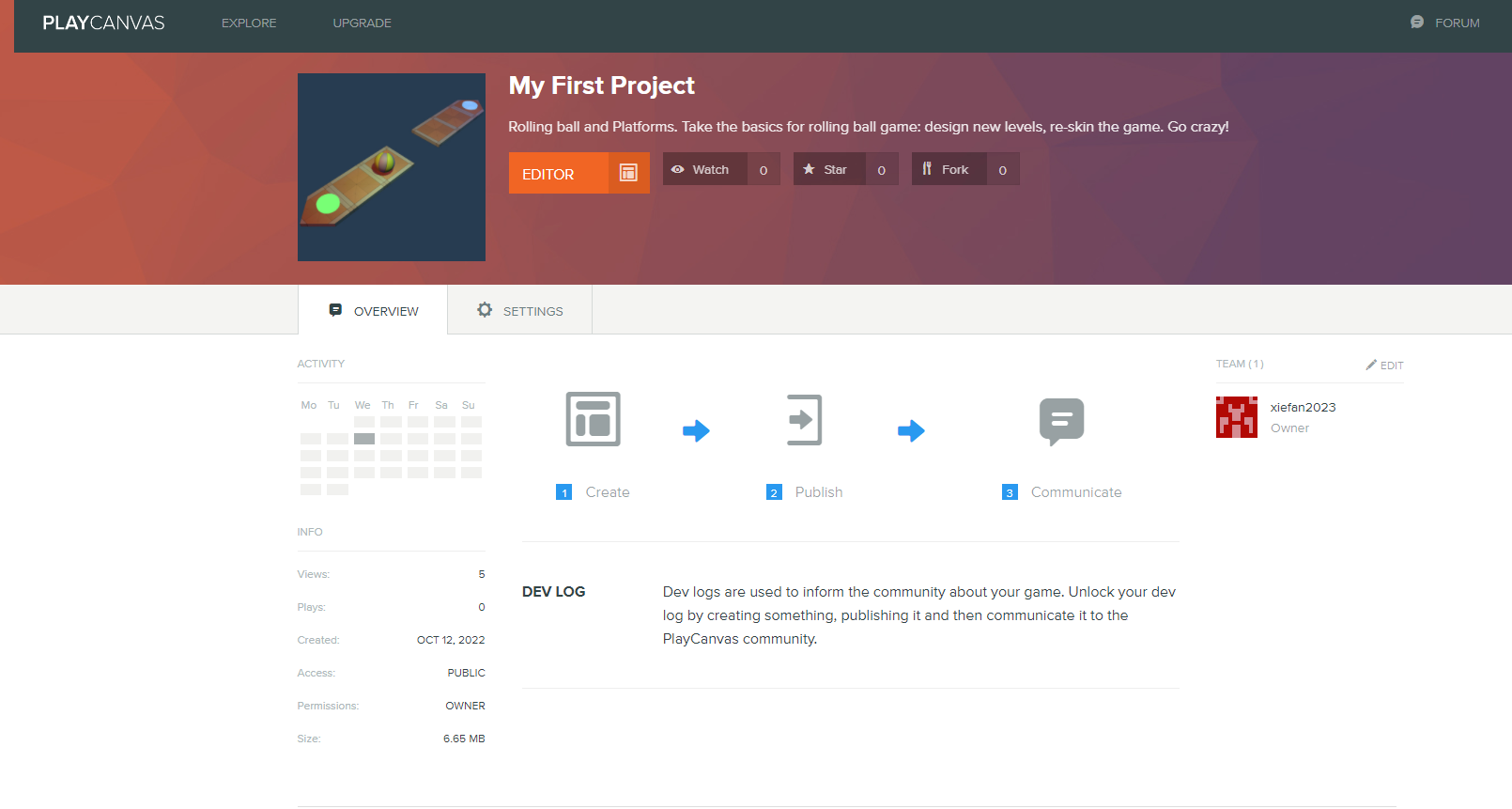Click the Size value 6.65 MB

click(x=464, y=739)
